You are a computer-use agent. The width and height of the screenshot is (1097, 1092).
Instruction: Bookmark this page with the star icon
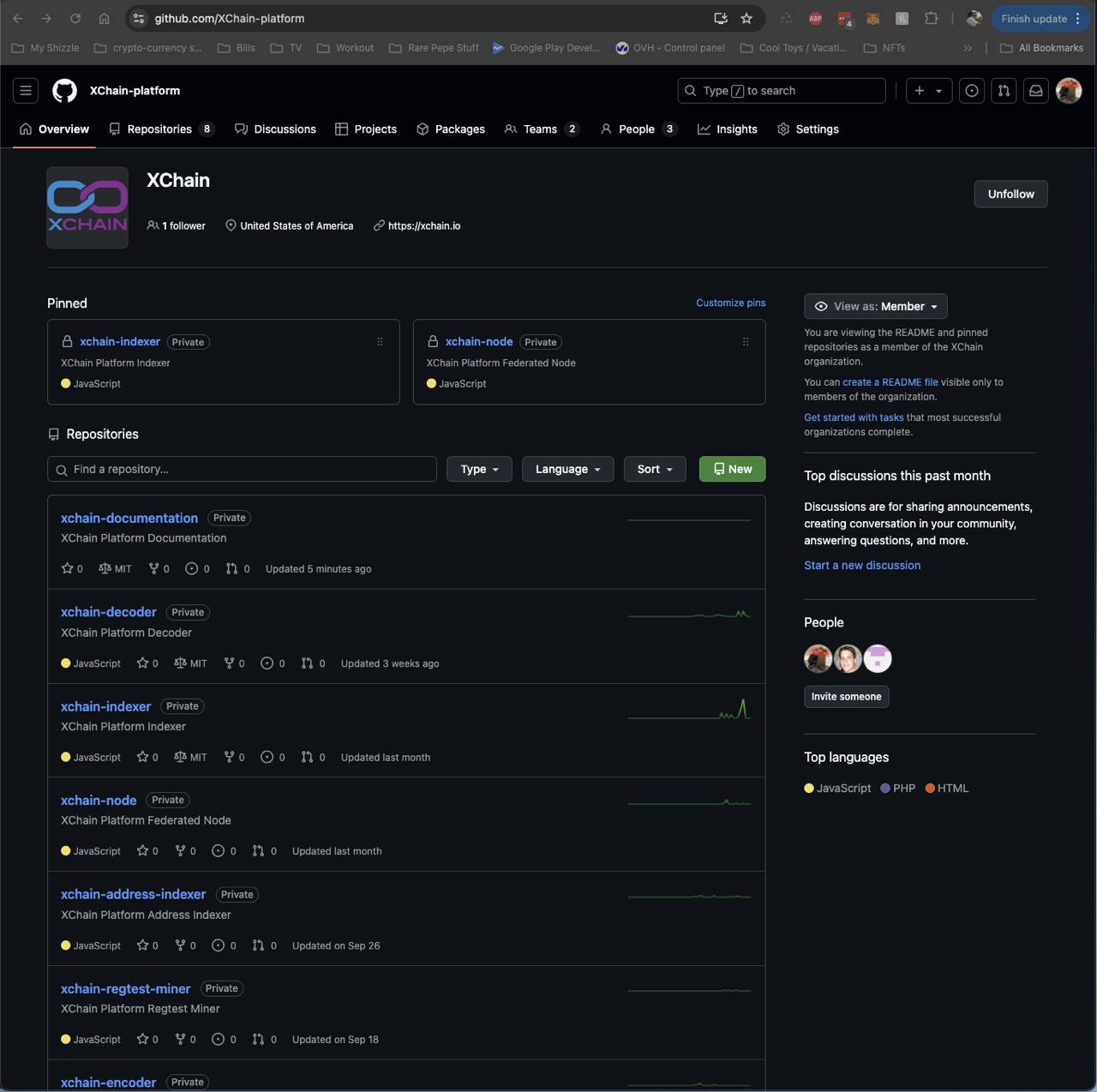(746, 18)
